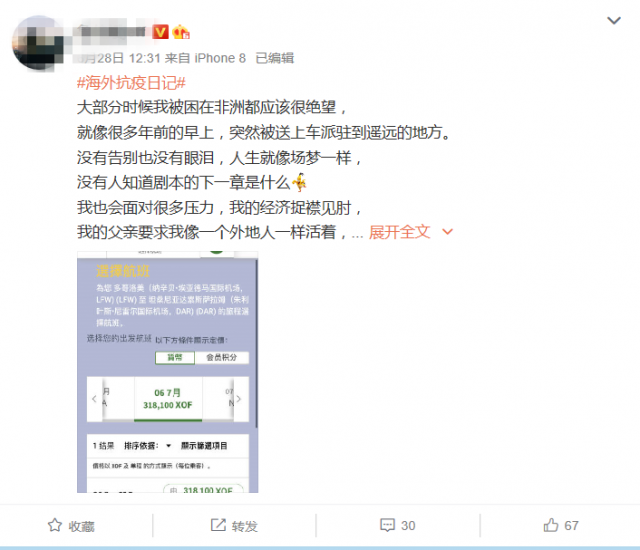
Task: Click the arrow beside 展开全文
Action: click(x=448, y=232)
